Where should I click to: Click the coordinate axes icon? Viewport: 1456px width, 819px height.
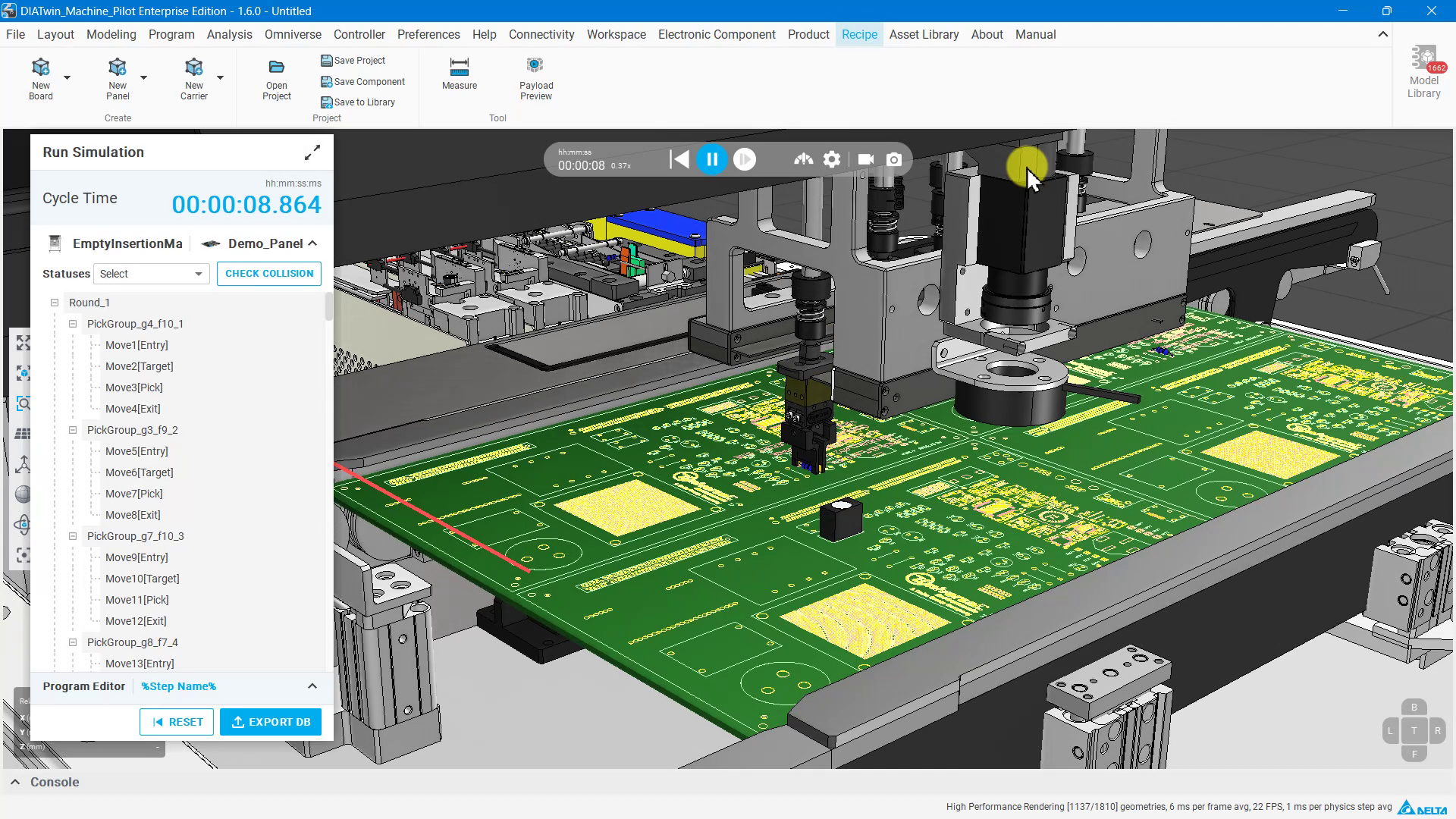[24, 464]
